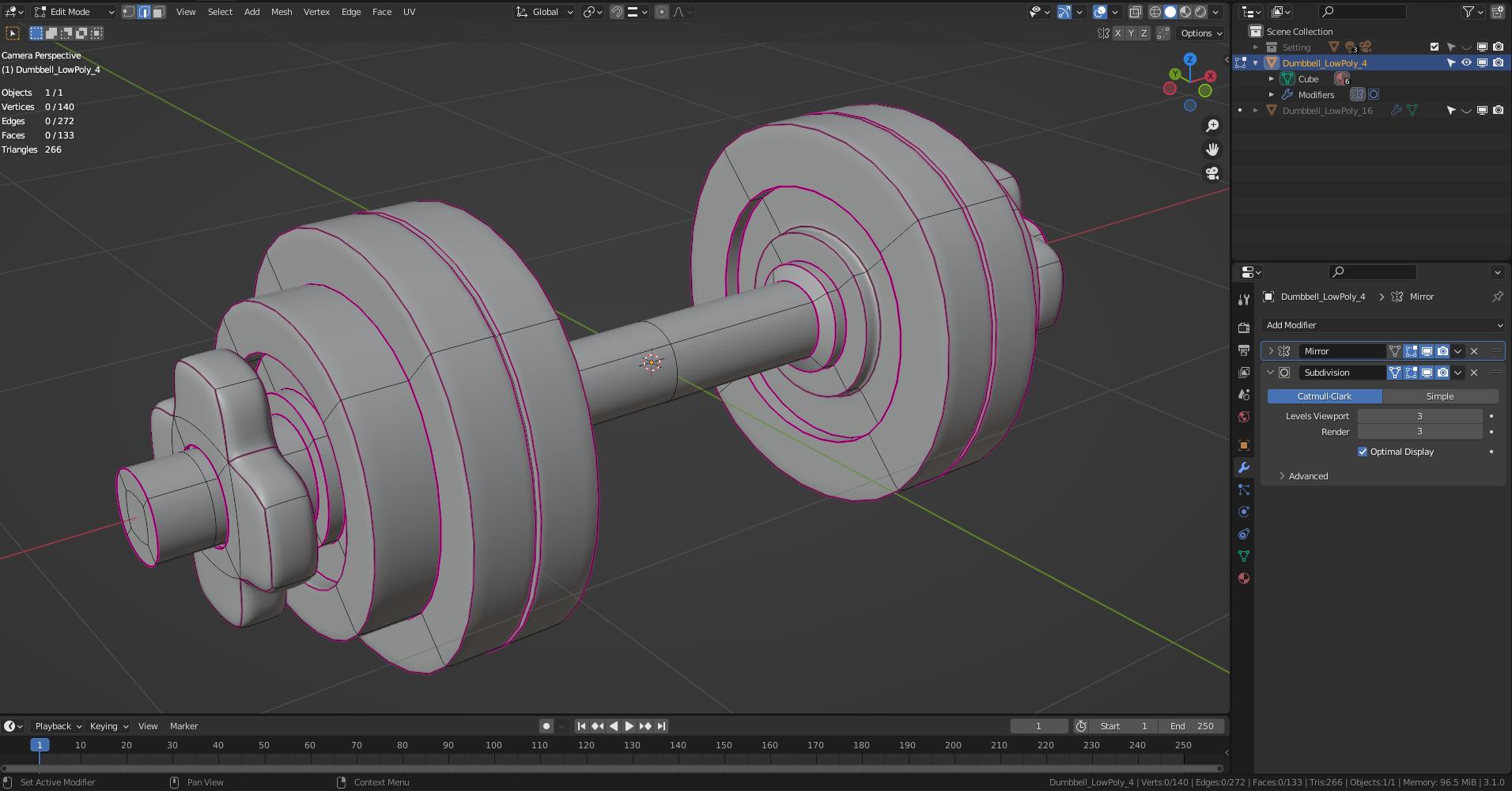Open the Material Properties tab
Image resolution: width=1512 pixels, height=791 pixels.
pyautogui.click(x=1244, y=578)
